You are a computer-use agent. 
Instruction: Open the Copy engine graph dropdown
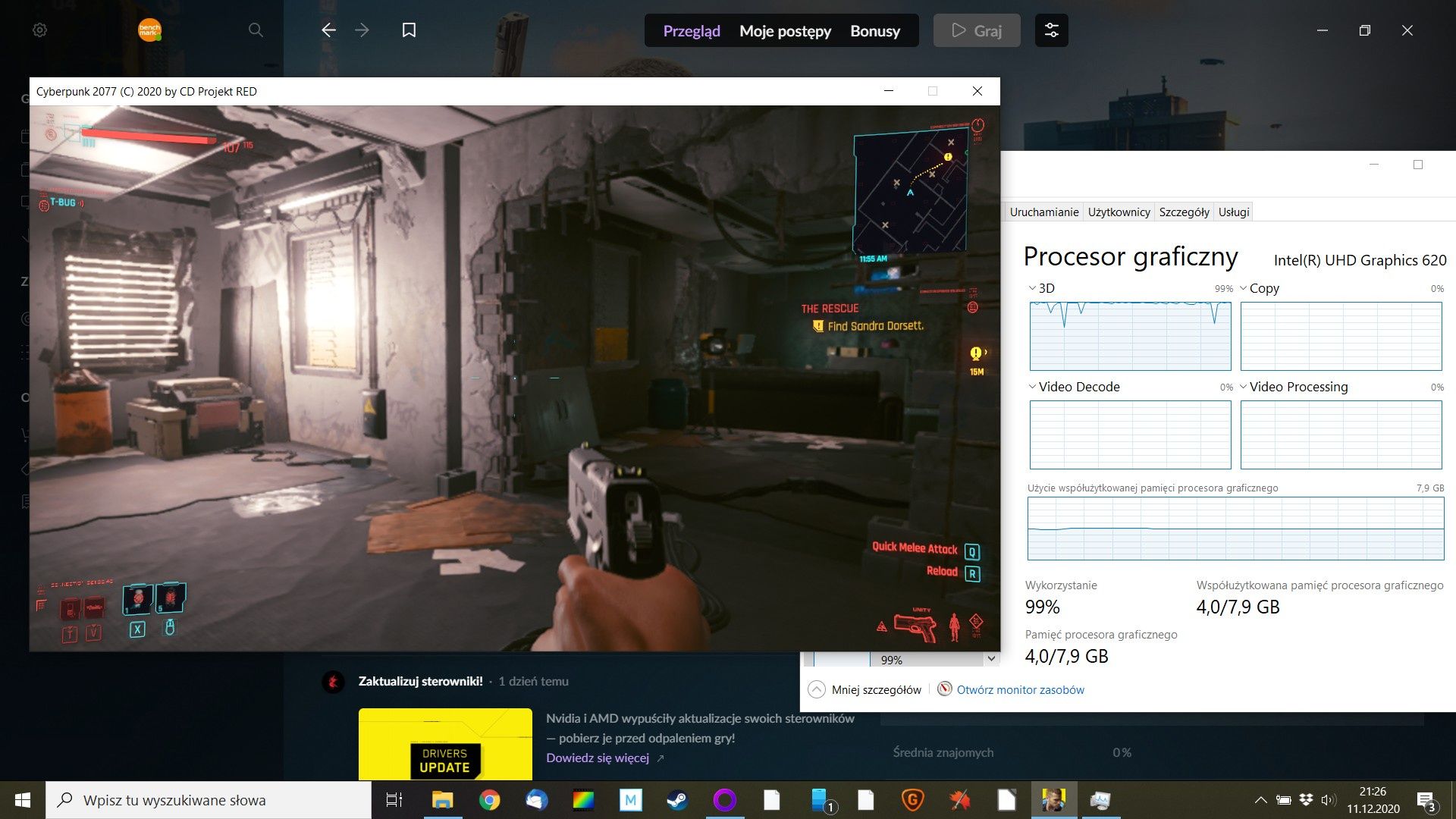point(1243,288)
